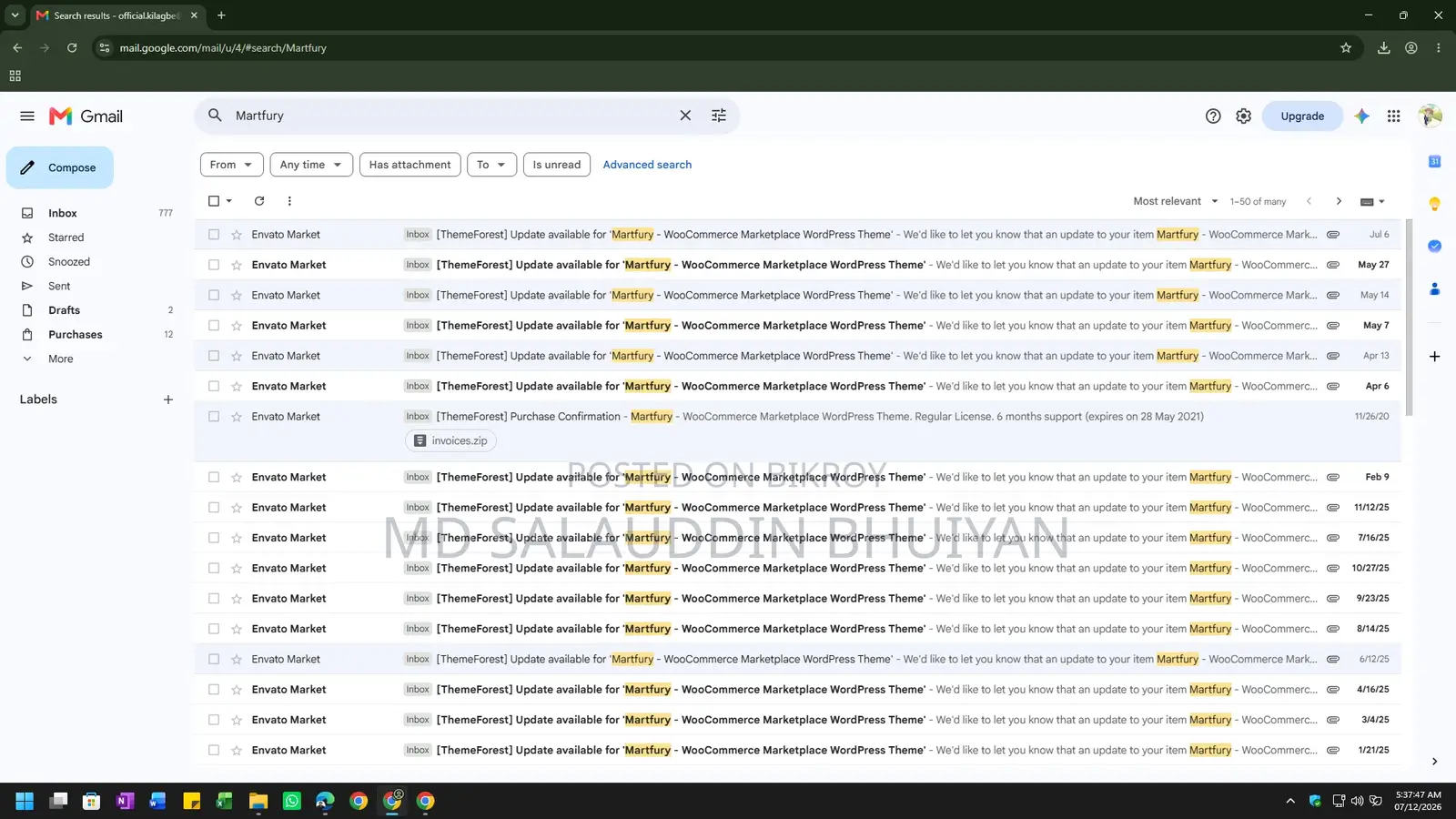Open Google Tasks side panel icon
1456x819 pixels.
1434,246
